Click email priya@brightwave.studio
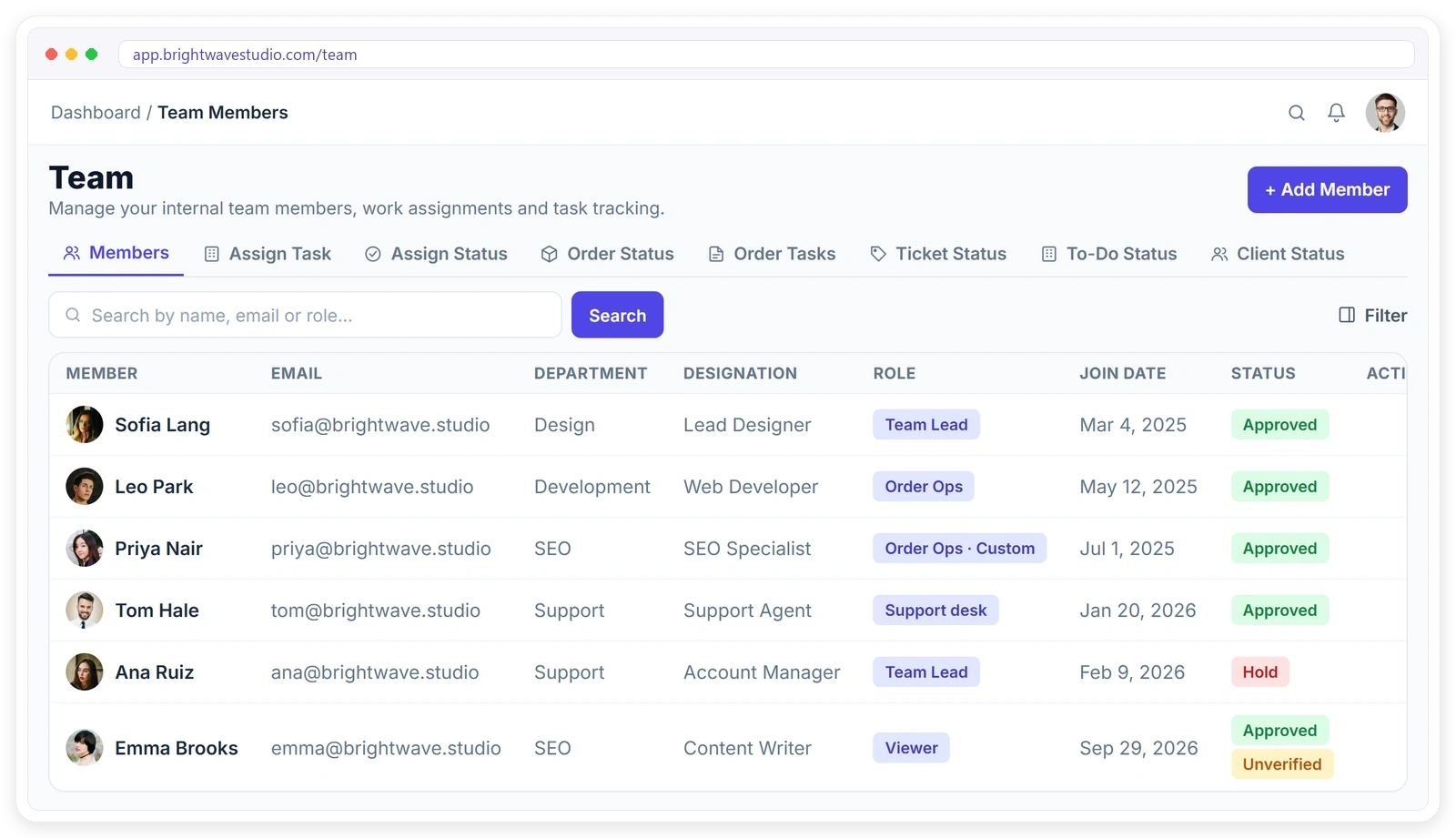The height and width of the screenshot is (838, 1456). click(x=381, y=549)
